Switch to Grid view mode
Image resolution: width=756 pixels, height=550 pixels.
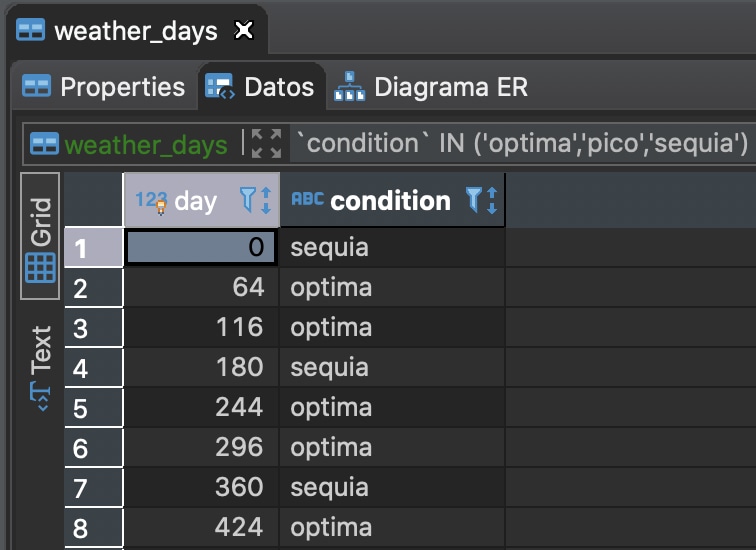coord(40,236)
